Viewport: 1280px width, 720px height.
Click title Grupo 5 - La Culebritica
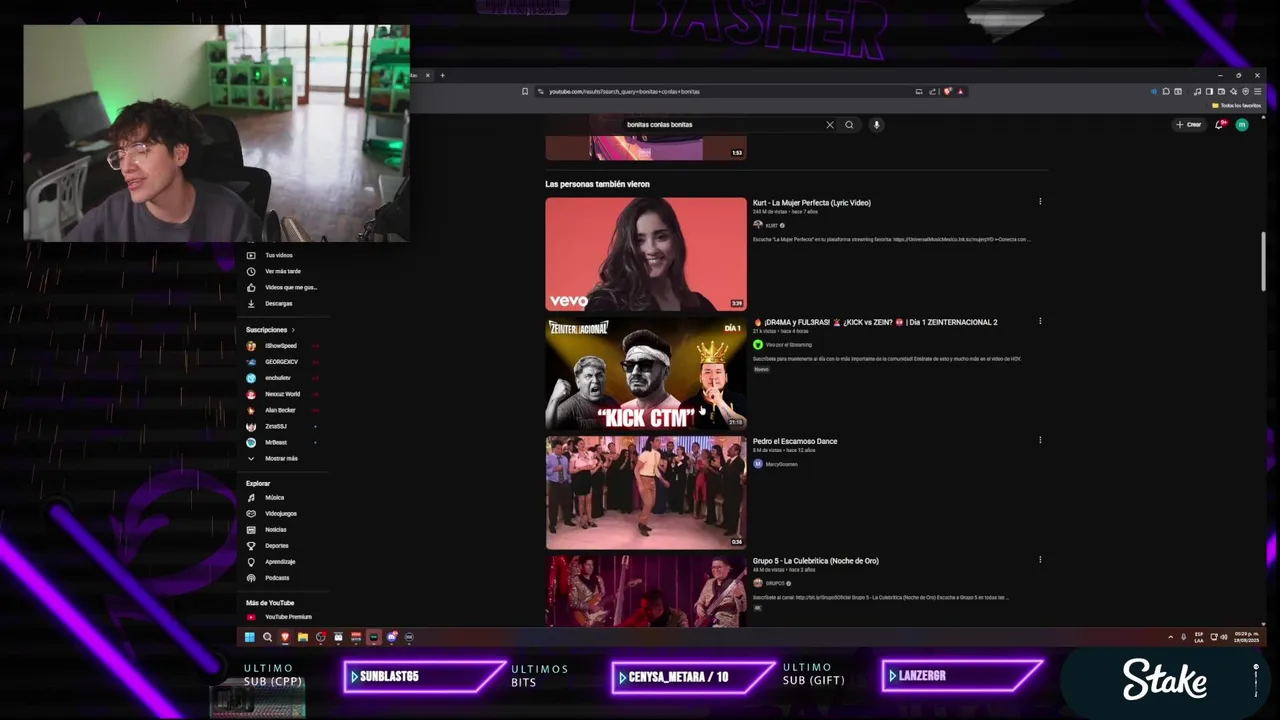click(x=815, y=561)
